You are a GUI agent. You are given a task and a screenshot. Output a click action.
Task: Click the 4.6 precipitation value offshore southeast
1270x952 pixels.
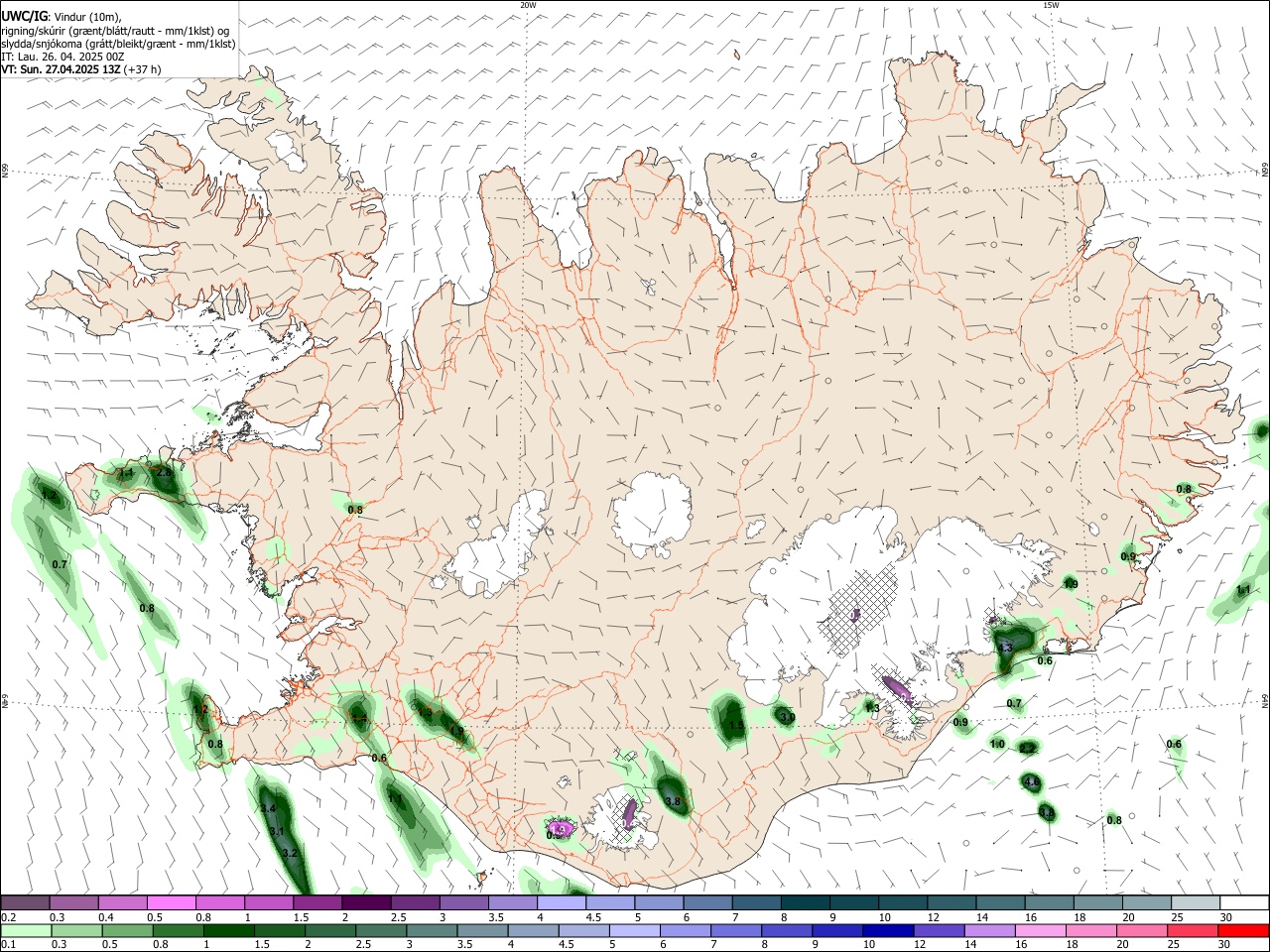(1032, 782)
